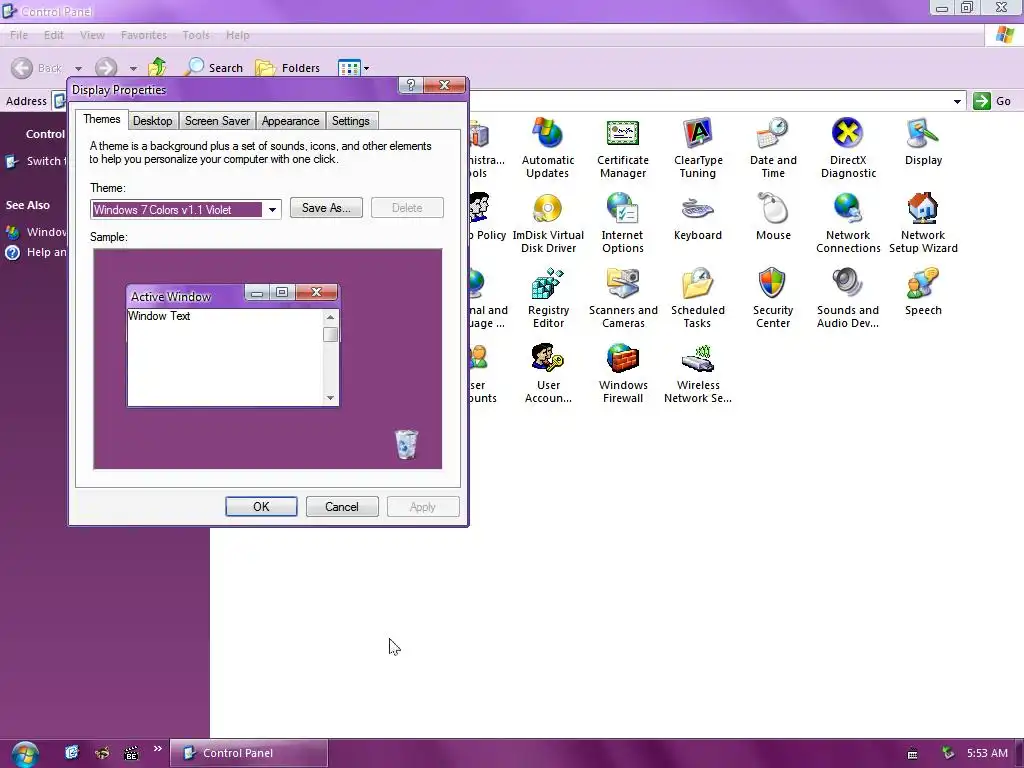Expand the quick launch overflow chevron

(x=157, y=748)
